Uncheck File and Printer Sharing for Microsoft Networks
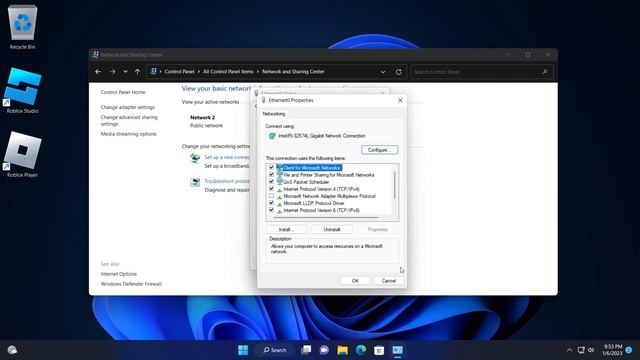Viewport: 640px width, 360px height. pos(271,175)
